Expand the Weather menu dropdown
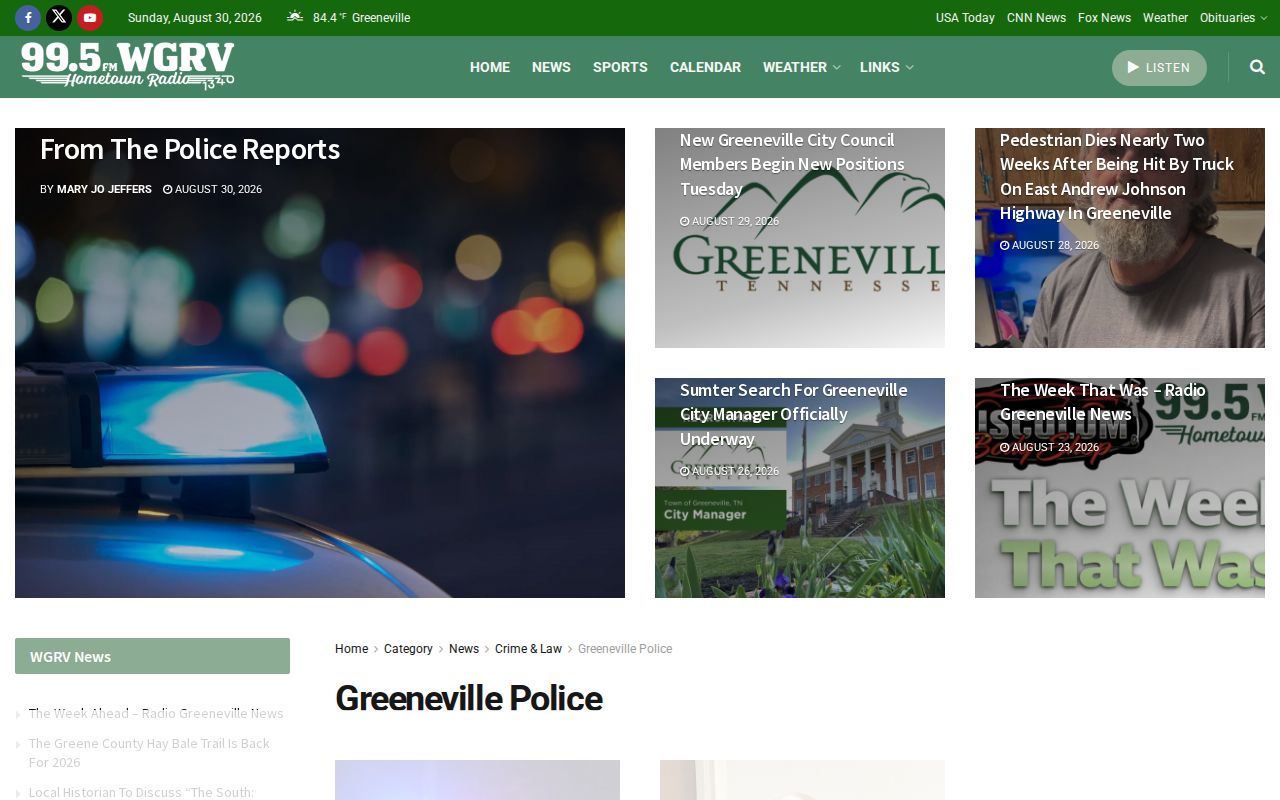The image size is (1280, 800). [x=801, y=67]
